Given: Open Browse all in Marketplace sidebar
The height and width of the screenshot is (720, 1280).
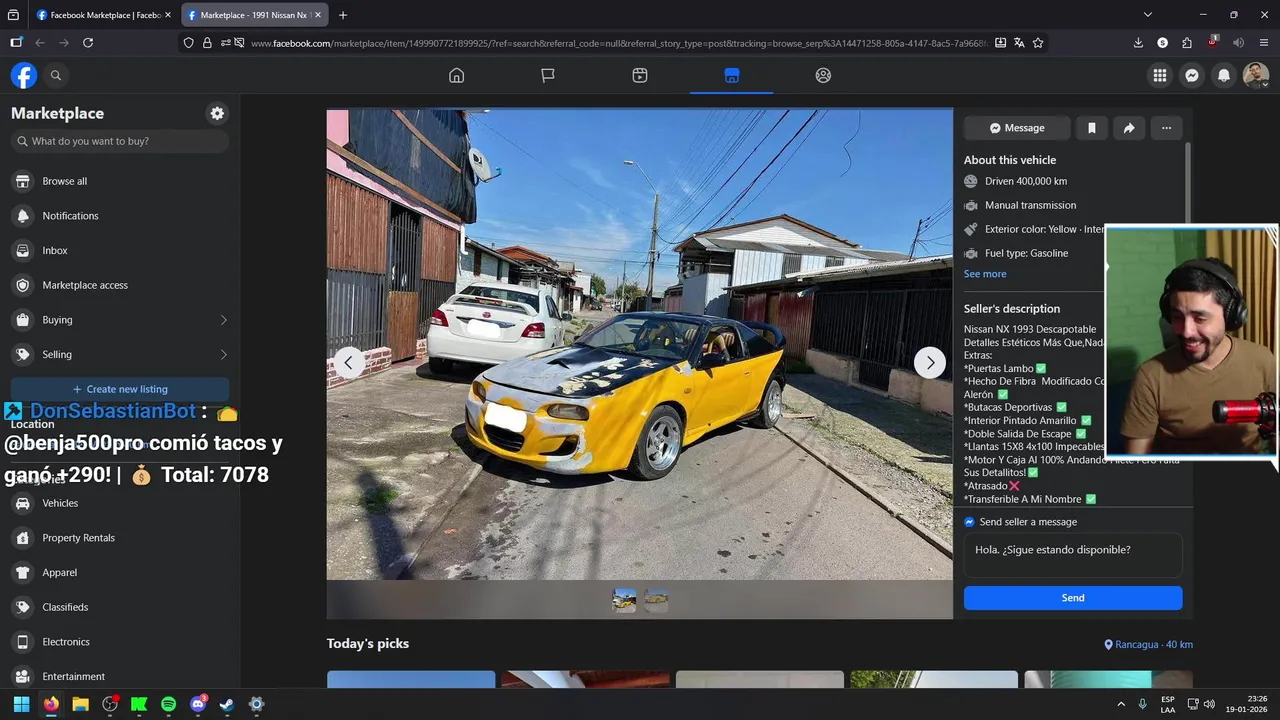Looking at the screenshot, I should tap(120, 181).
